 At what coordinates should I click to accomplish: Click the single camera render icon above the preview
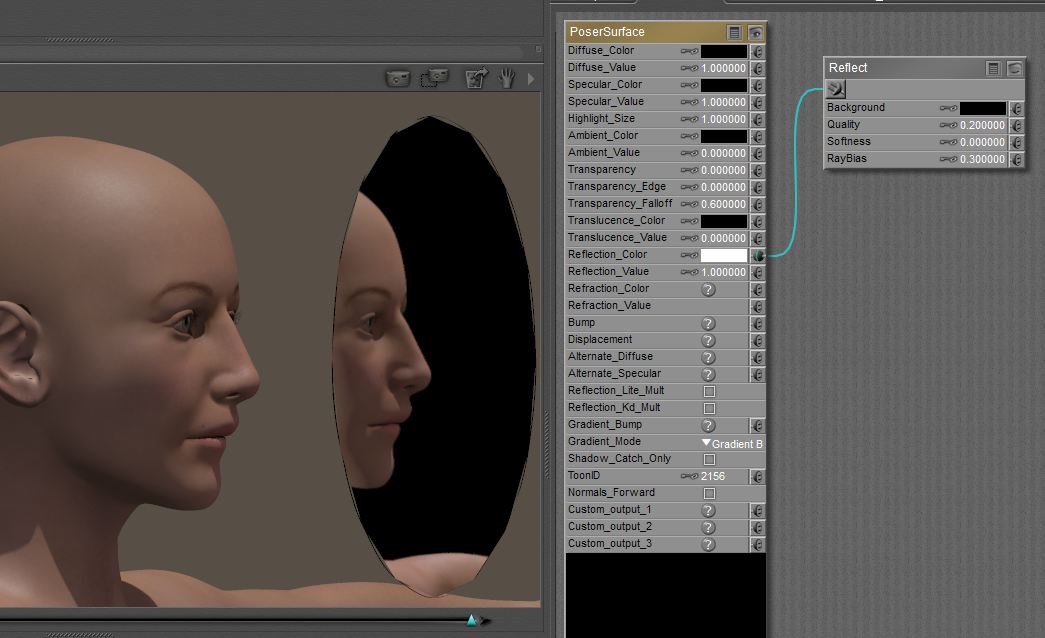pyautogui.click(x=399, y=77)
